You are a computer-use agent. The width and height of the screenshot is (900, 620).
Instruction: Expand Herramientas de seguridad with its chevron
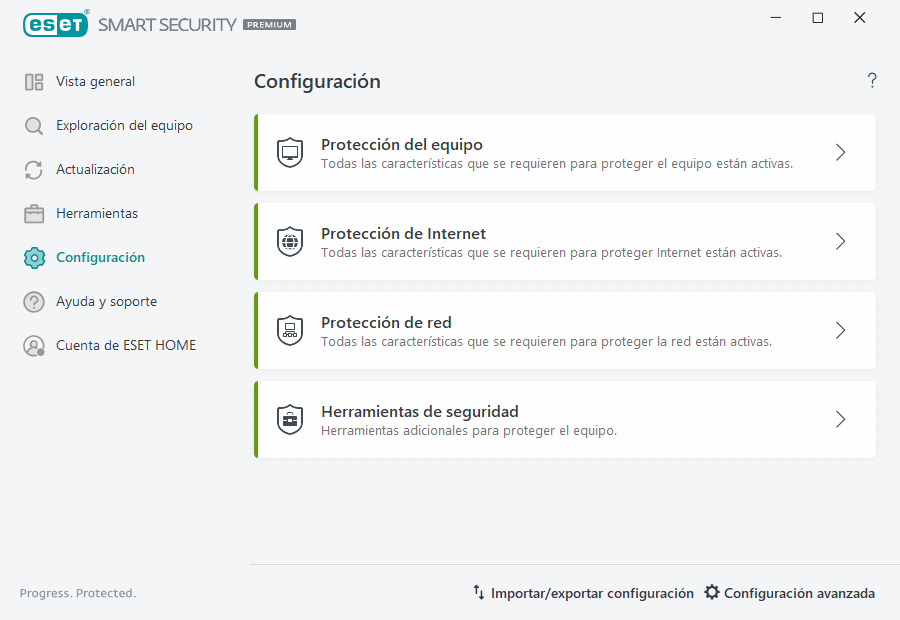[840, 419]
